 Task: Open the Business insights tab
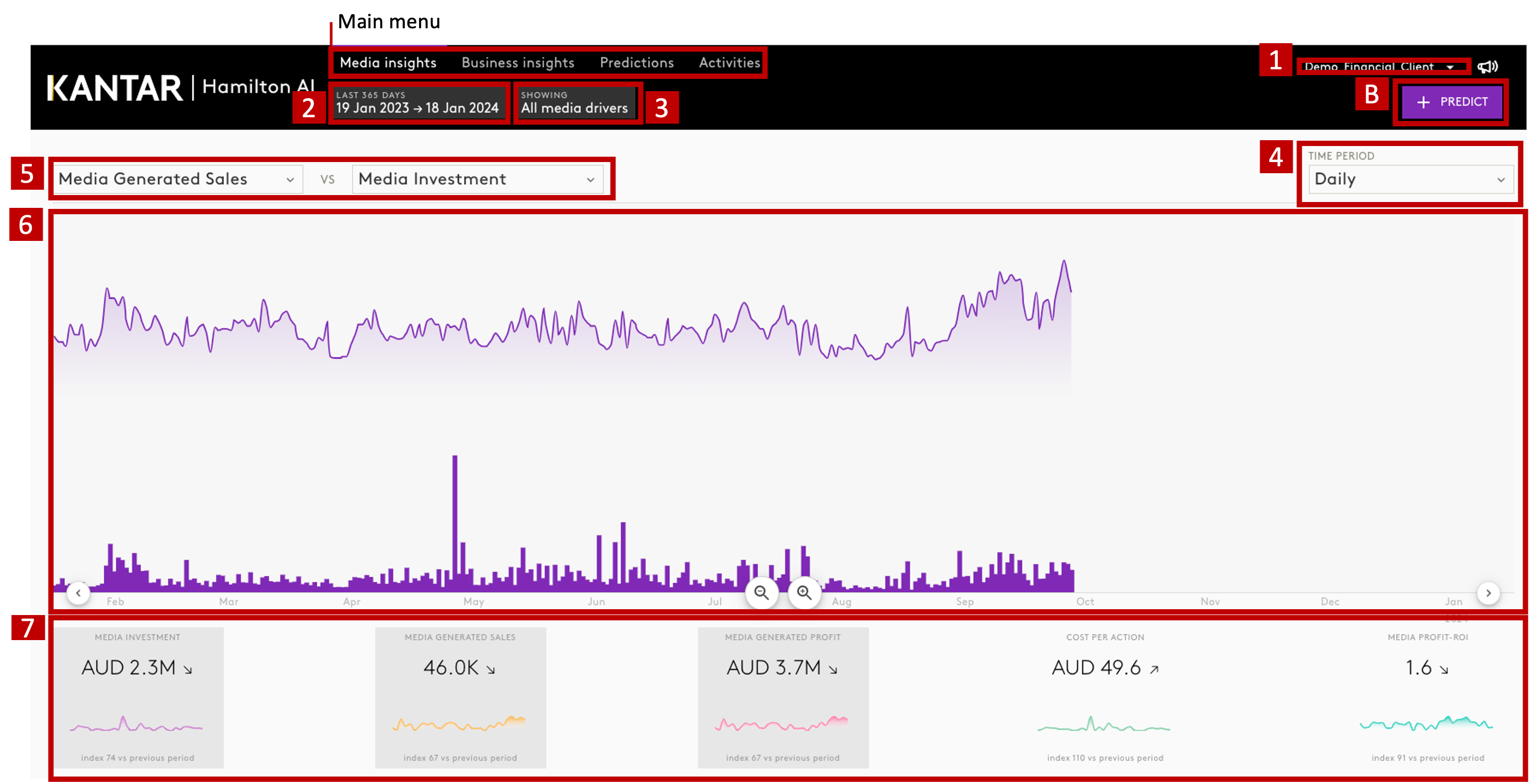coord(517,62)
